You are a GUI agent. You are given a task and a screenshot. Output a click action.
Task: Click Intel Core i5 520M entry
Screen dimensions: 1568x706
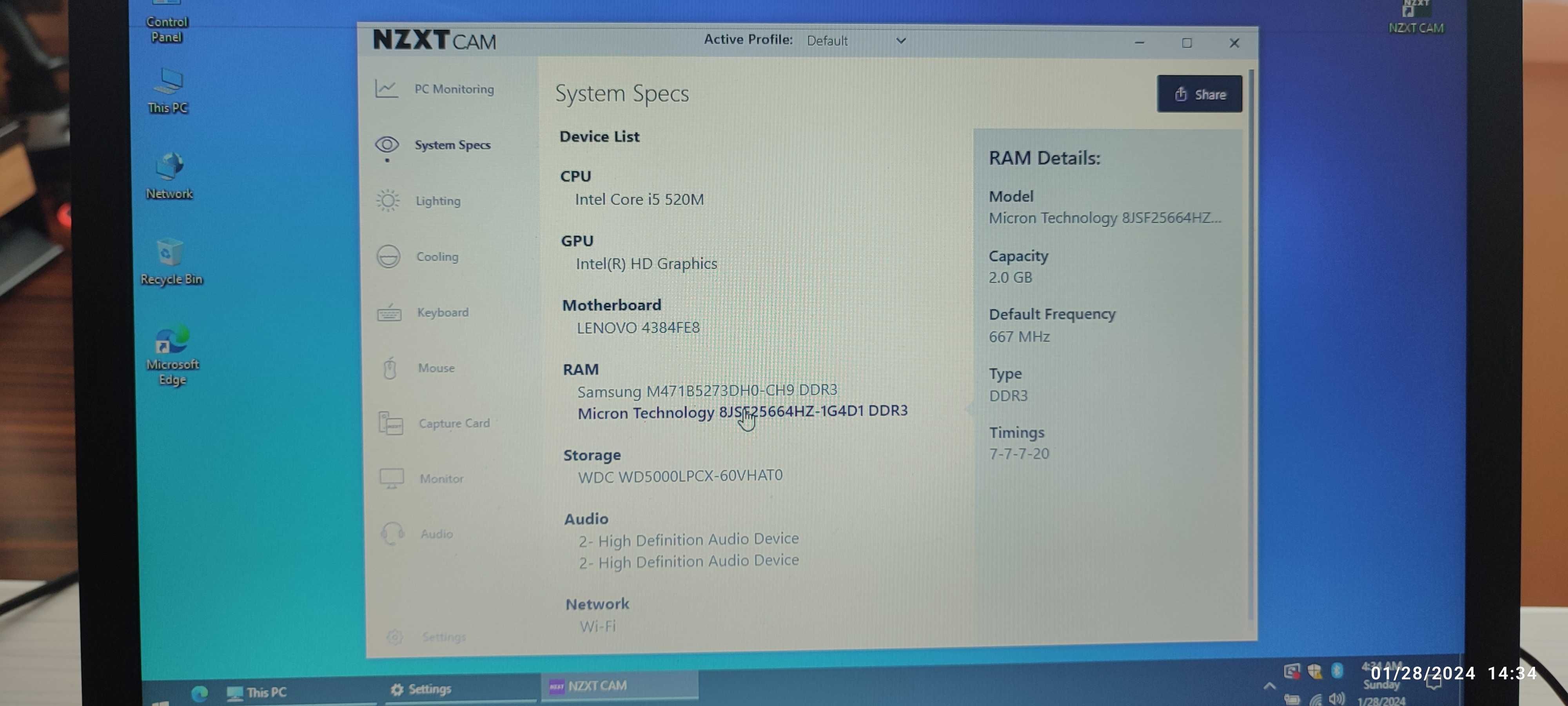639,199
